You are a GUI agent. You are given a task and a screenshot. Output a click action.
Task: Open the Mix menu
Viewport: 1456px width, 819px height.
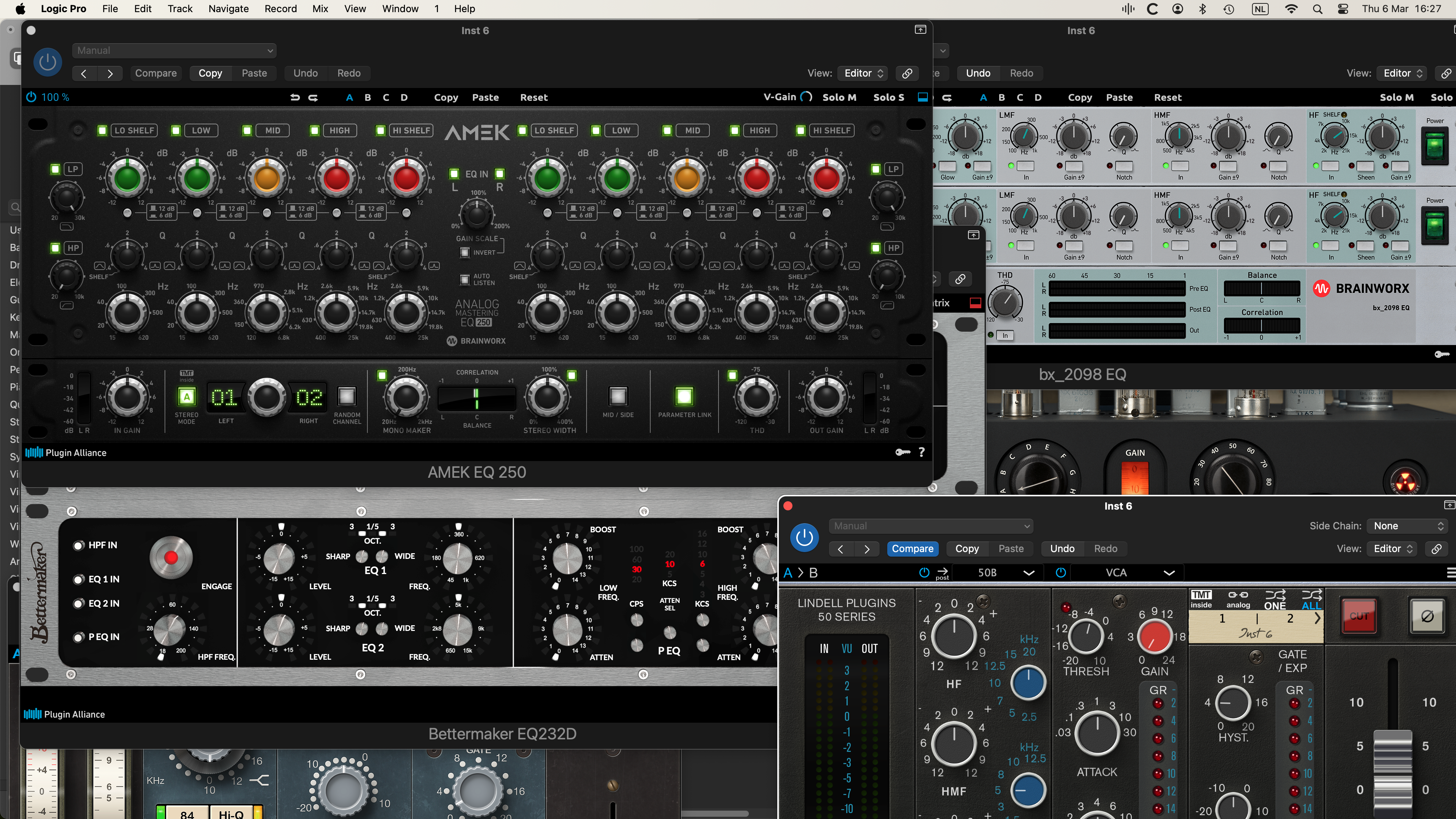pos(320,9)
